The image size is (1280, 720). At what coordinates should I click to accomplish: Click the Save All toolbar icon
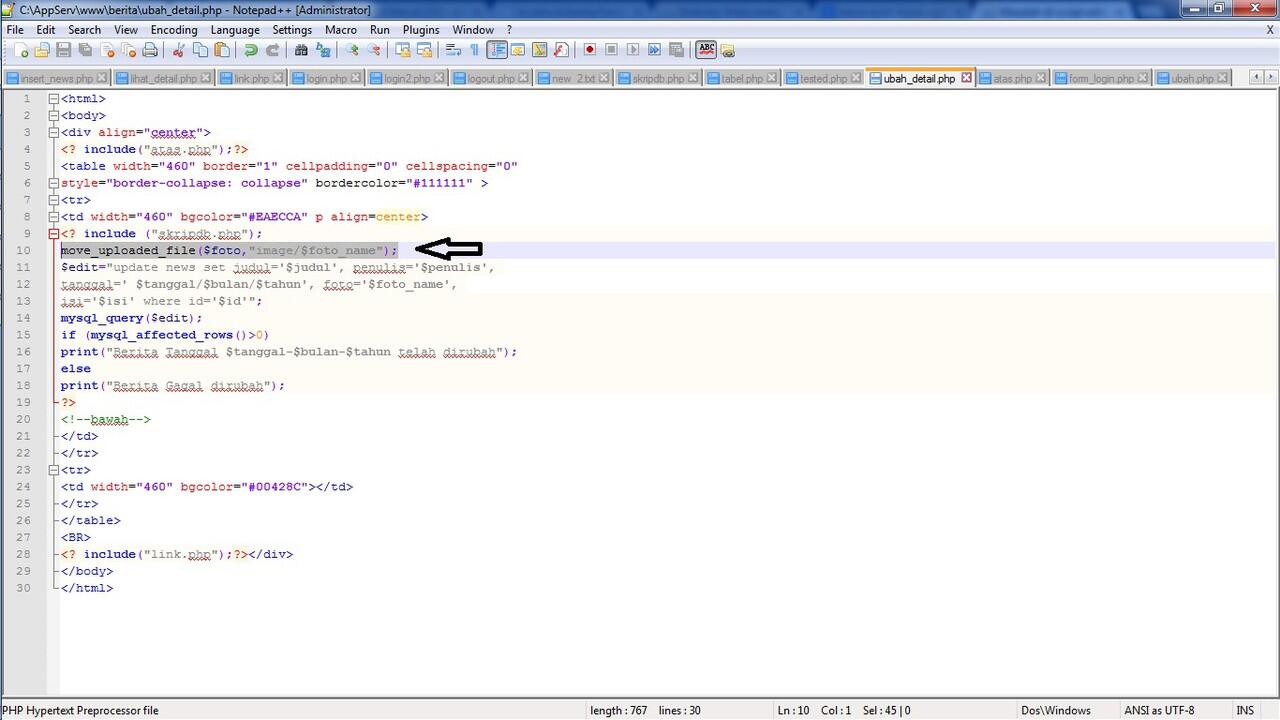85,50
